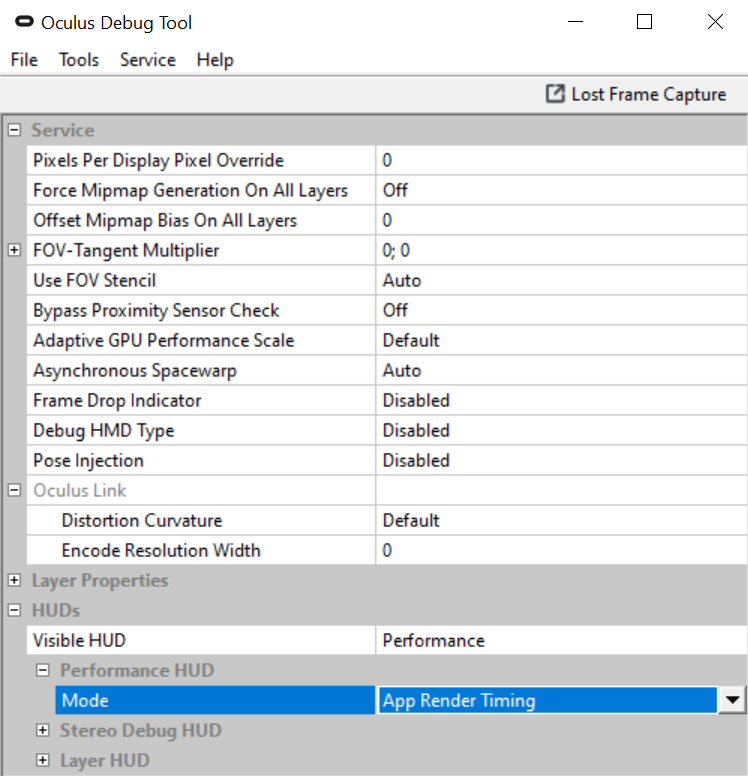The height and width of the screenshot is (776, 748).
Task: Expand the Layer Properties section
Action: pos(14,581)
